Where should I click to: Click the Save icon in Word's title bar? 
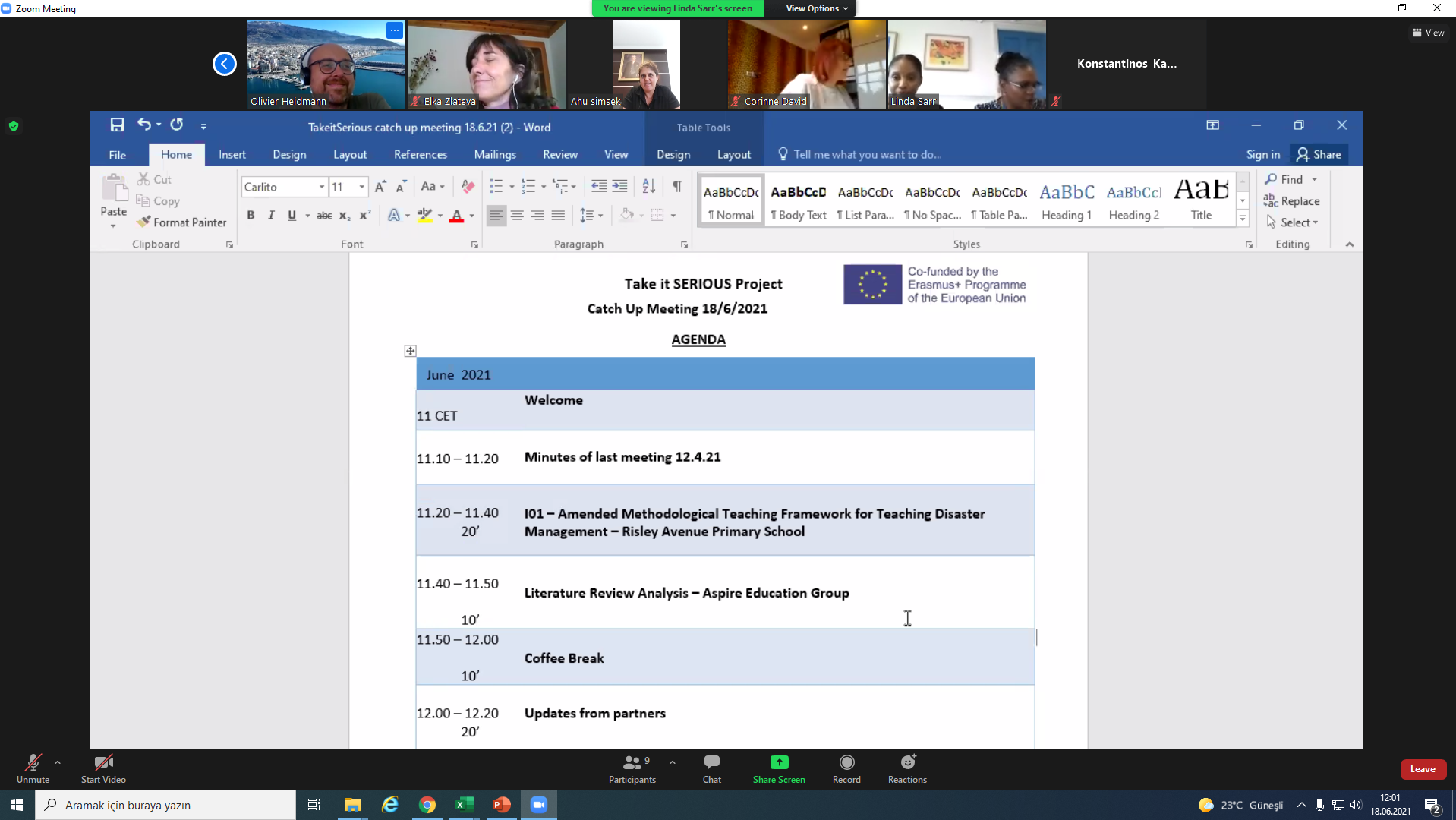coord(117,125)
